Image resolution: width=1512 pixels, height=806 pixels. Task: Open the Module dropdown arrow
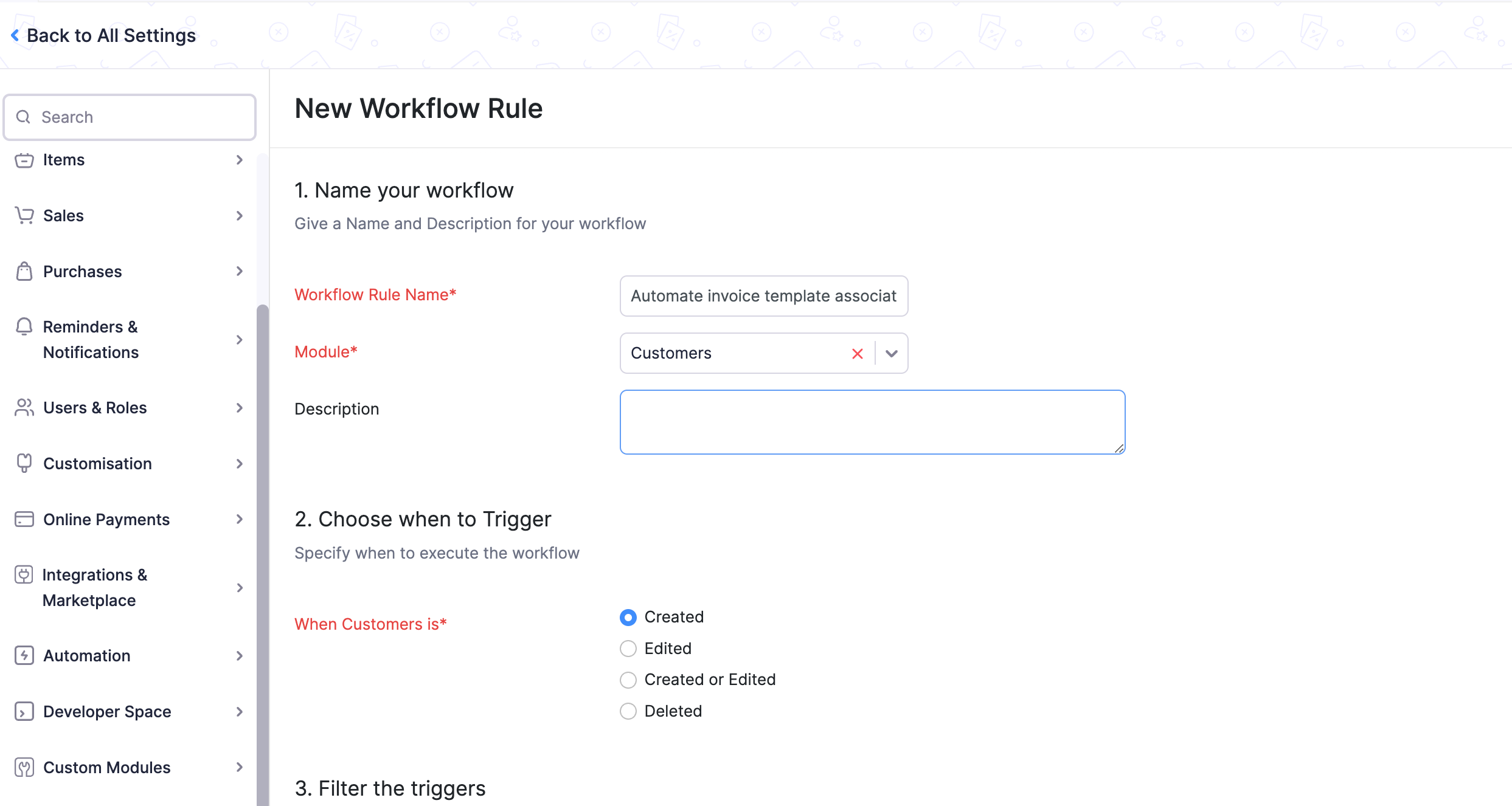[892, 353]
